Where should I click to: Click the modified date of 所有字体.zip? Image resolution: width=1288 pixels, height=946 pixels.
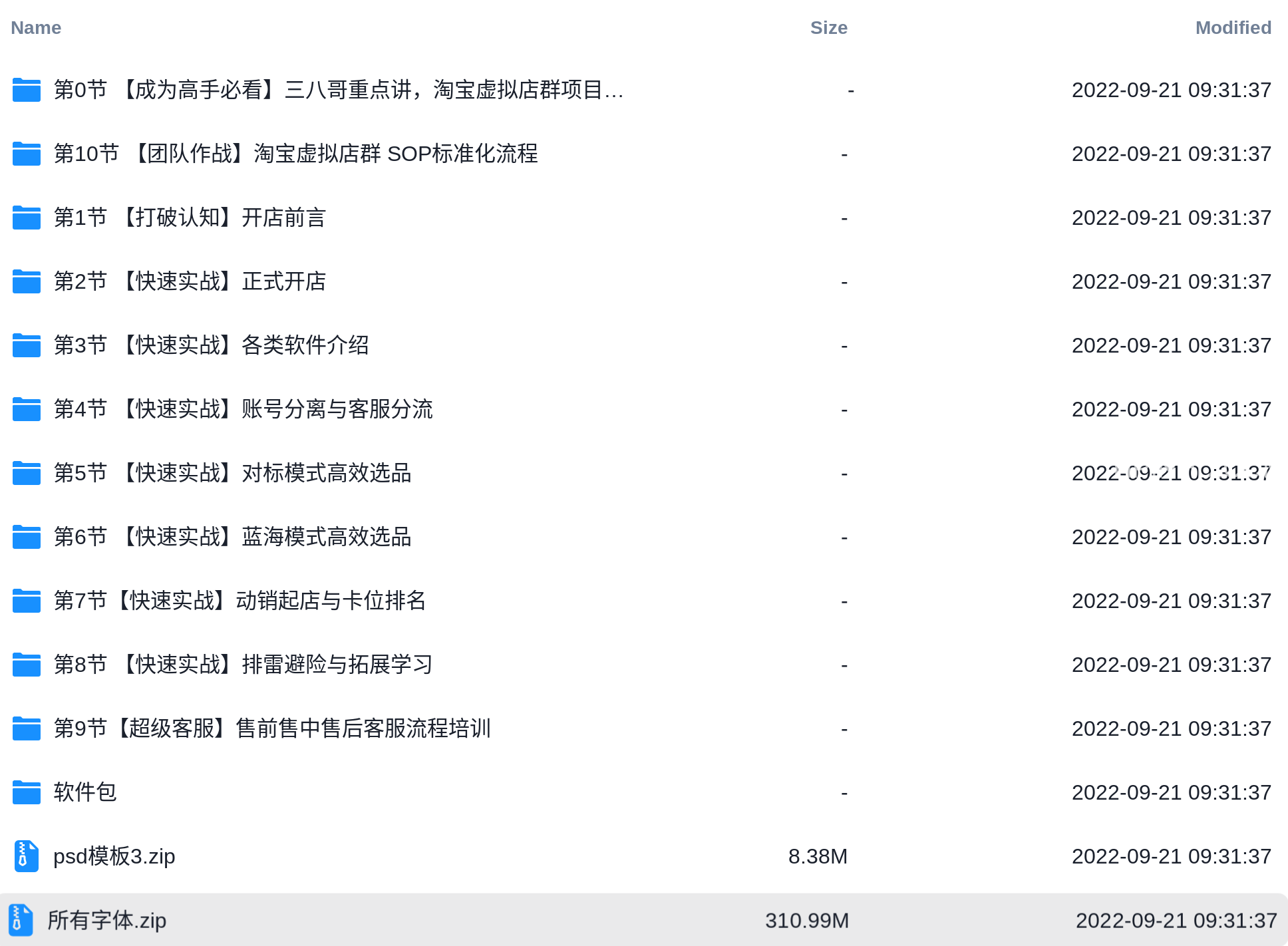1176,920
